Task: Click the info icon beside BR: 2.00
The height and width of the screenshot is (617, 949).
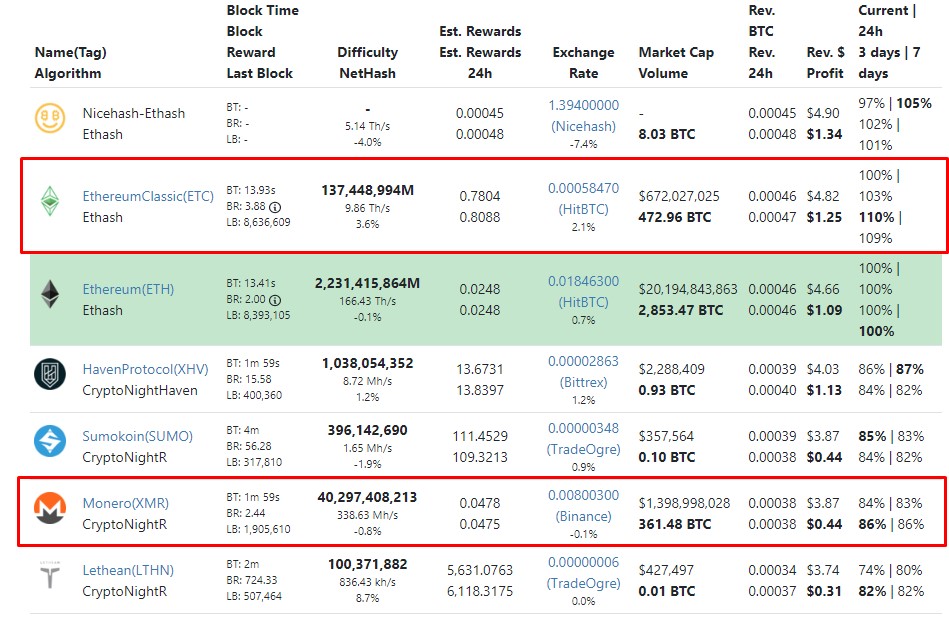Action: [x=275, y=300]
